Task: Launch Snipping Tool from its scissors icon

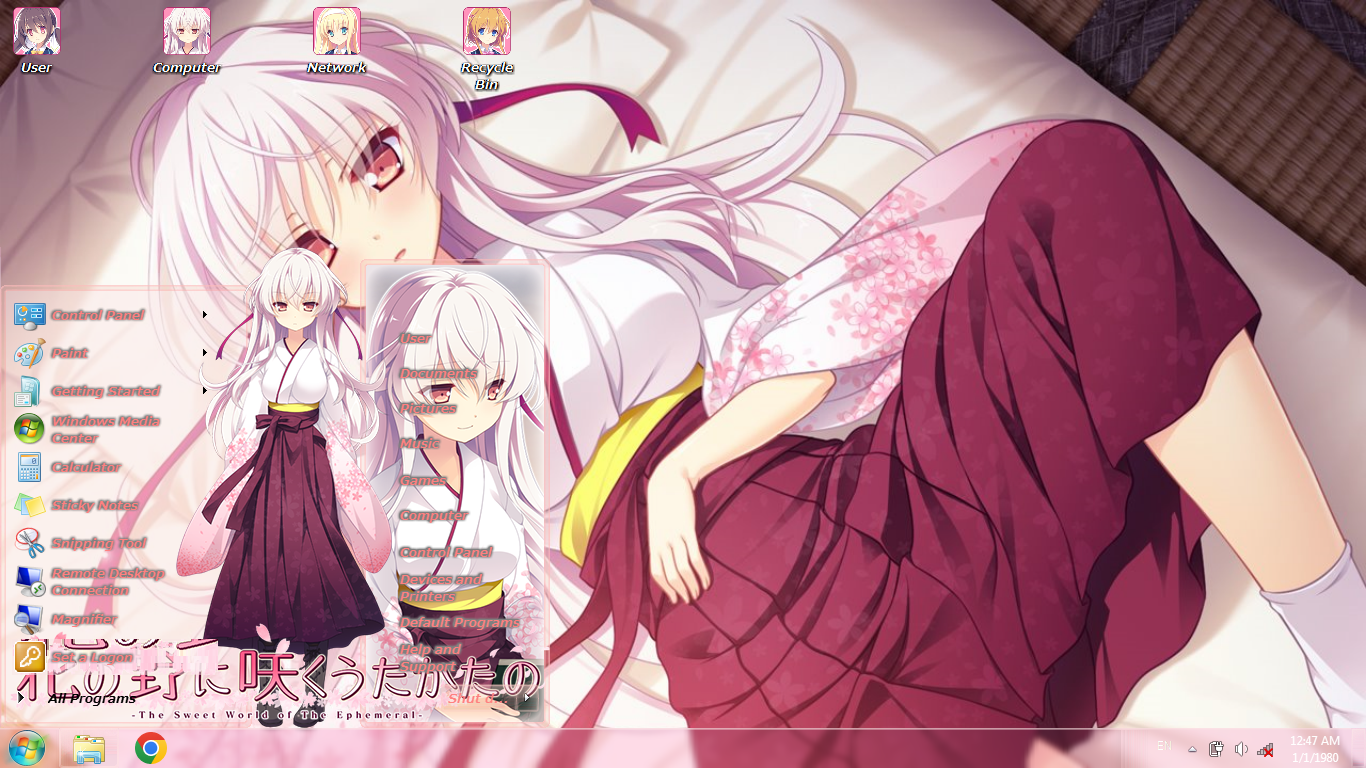Action: (x=29, y=543)
